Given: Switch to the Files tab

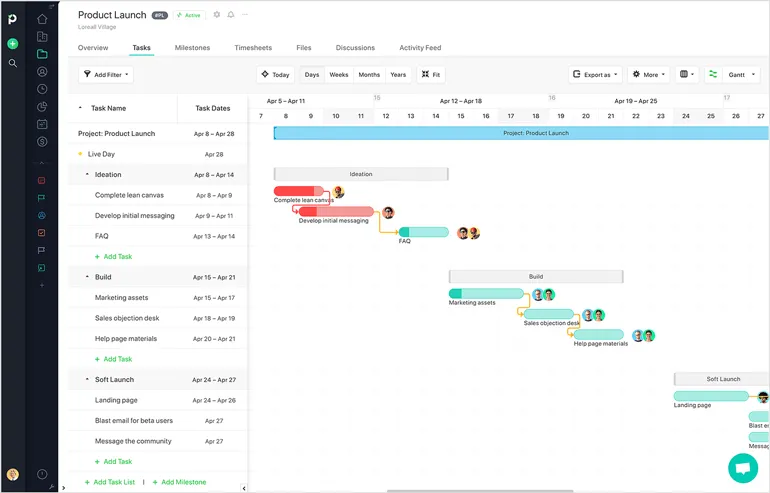Looking at the screenshot, I should click(x=303, y=48).
